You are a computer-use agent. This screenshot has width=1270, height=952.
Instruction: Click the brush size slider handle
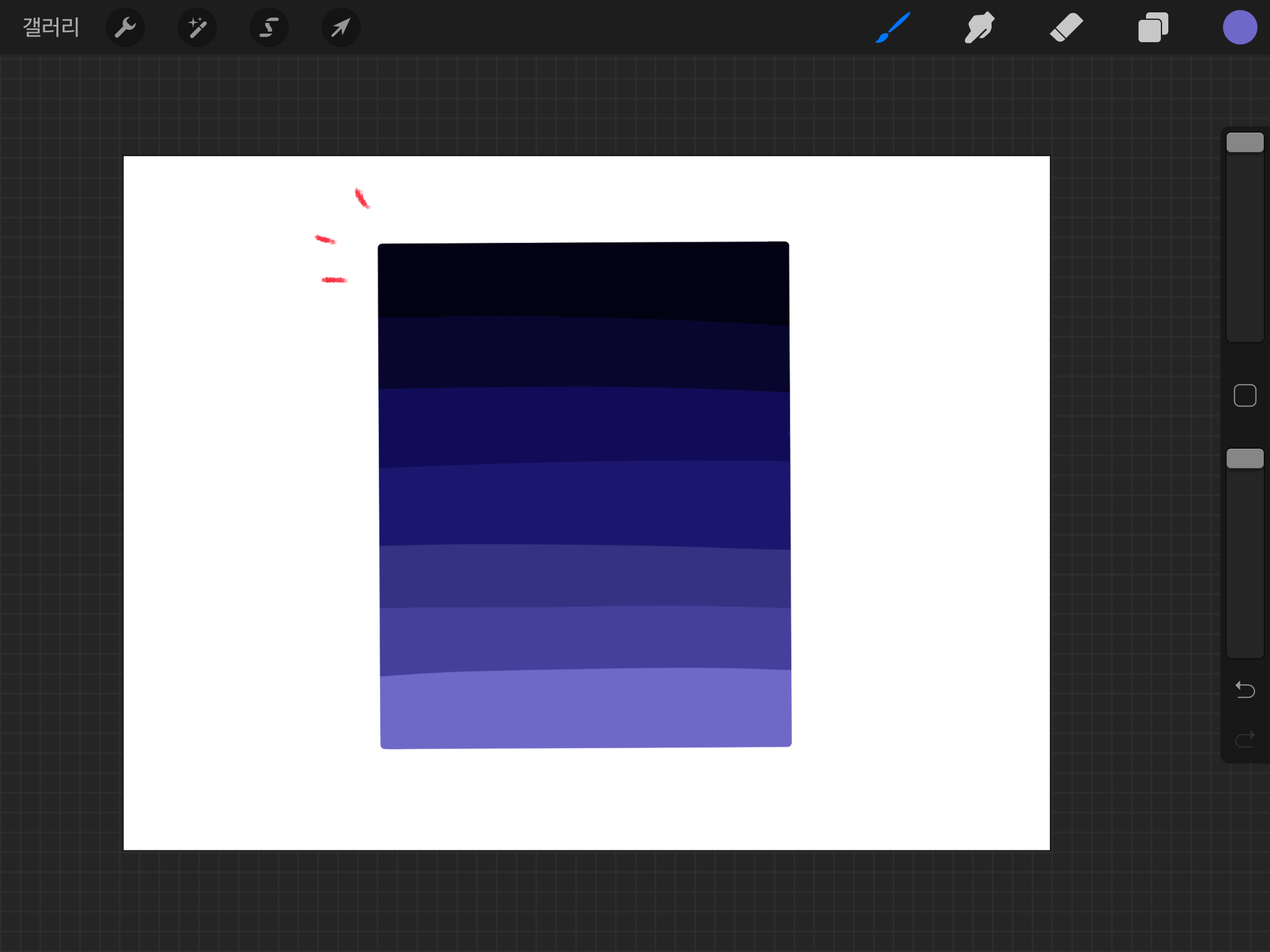point(1245,143)
